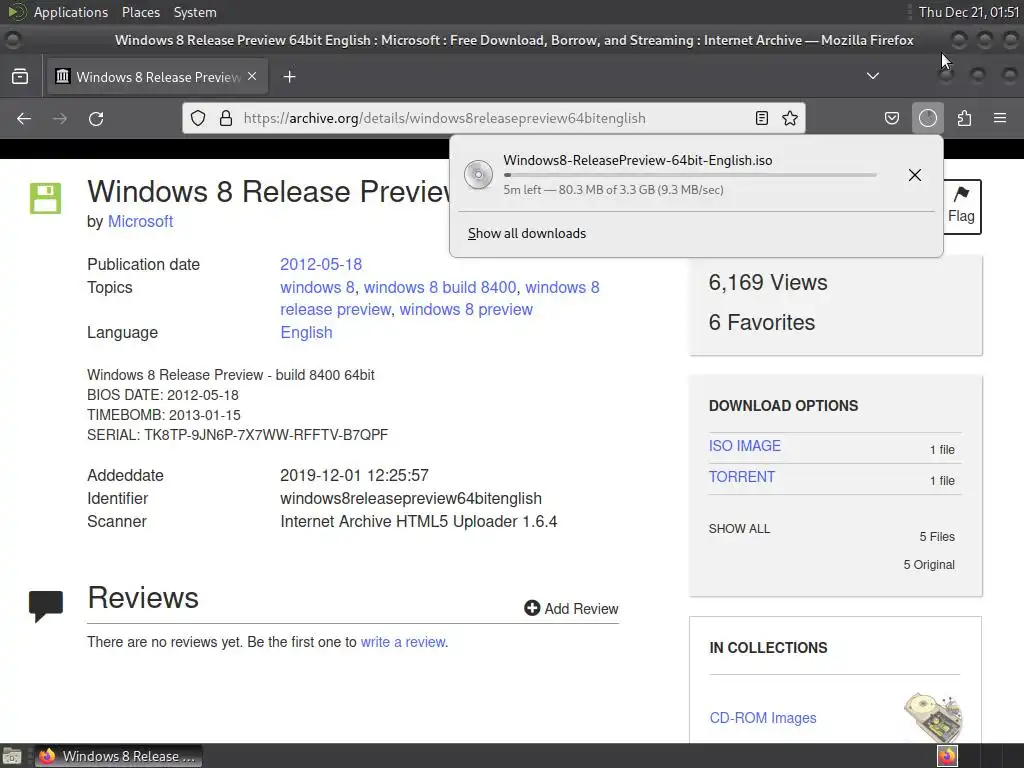This screenshot has width=1024, height=768.
Task: Open the tracking protection shield icon
Action: tap(198, 118)
